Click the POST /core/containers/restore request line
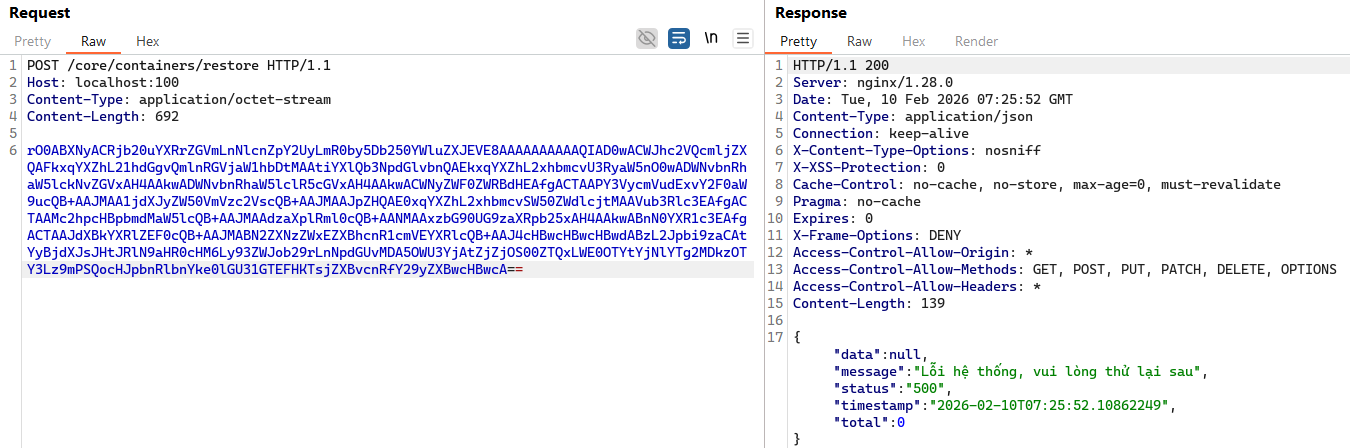The height and width of the screenshot is (448, 1350). [178, 66]
